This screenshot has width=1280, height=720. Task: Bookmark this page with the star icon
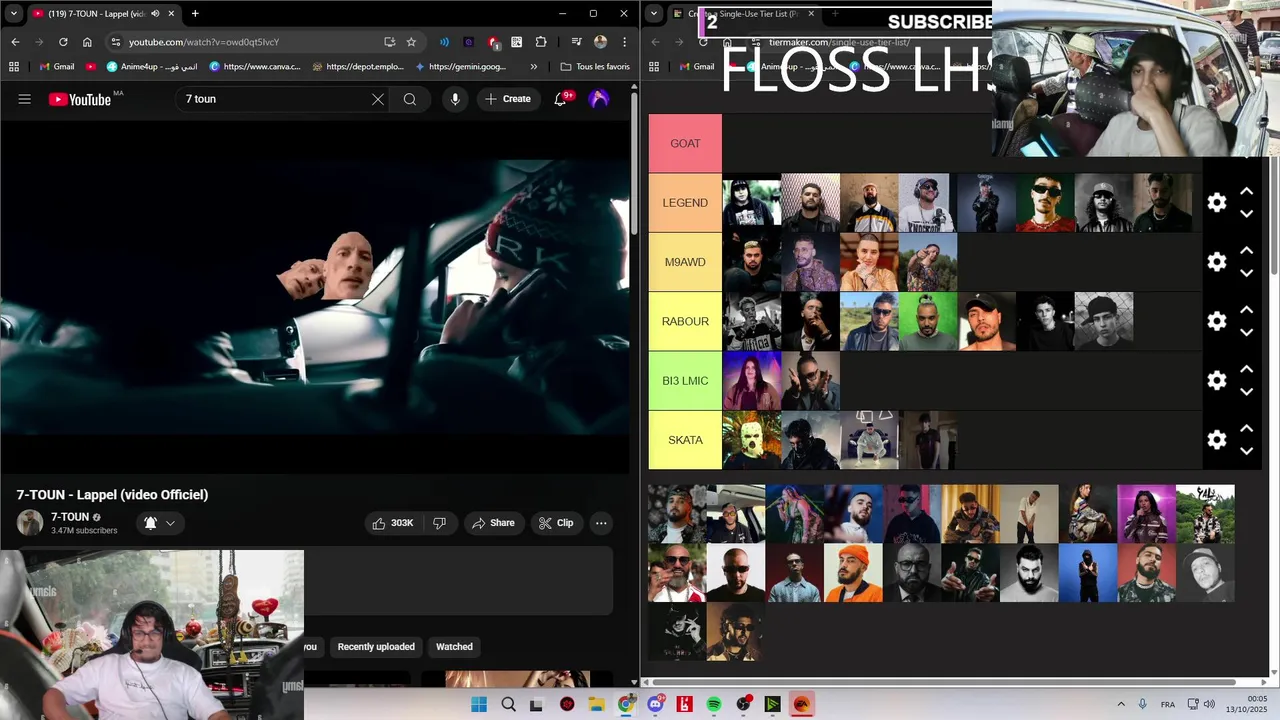coord(411,42)
